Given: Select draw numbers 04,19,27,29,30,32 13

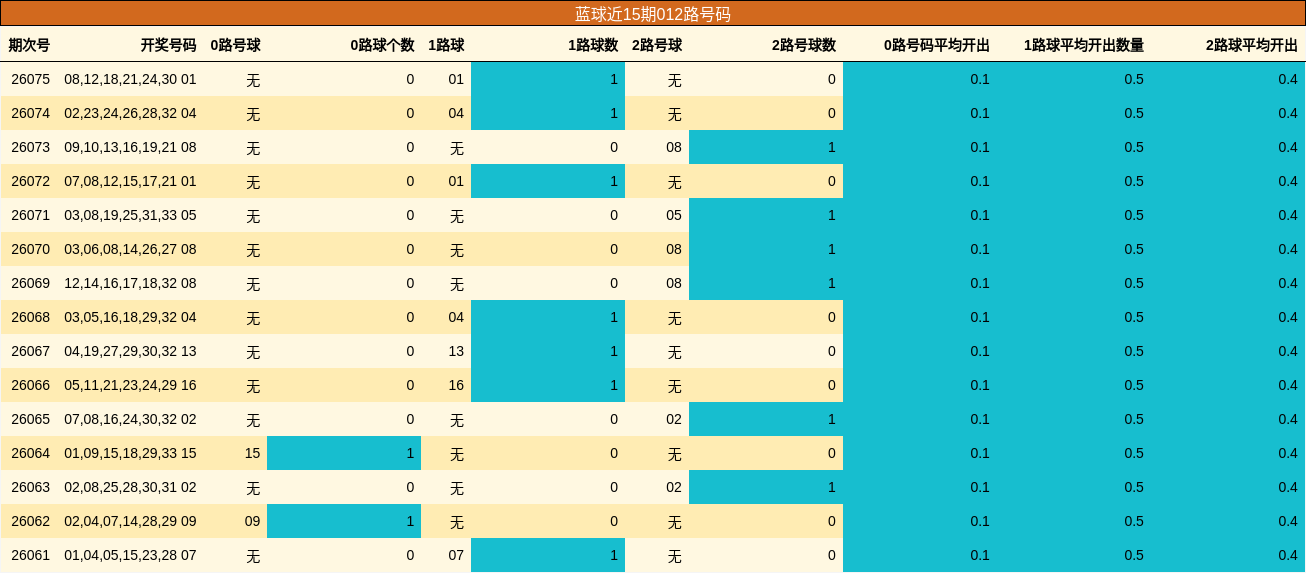Looking at the screenshot, I should point(130,351).
